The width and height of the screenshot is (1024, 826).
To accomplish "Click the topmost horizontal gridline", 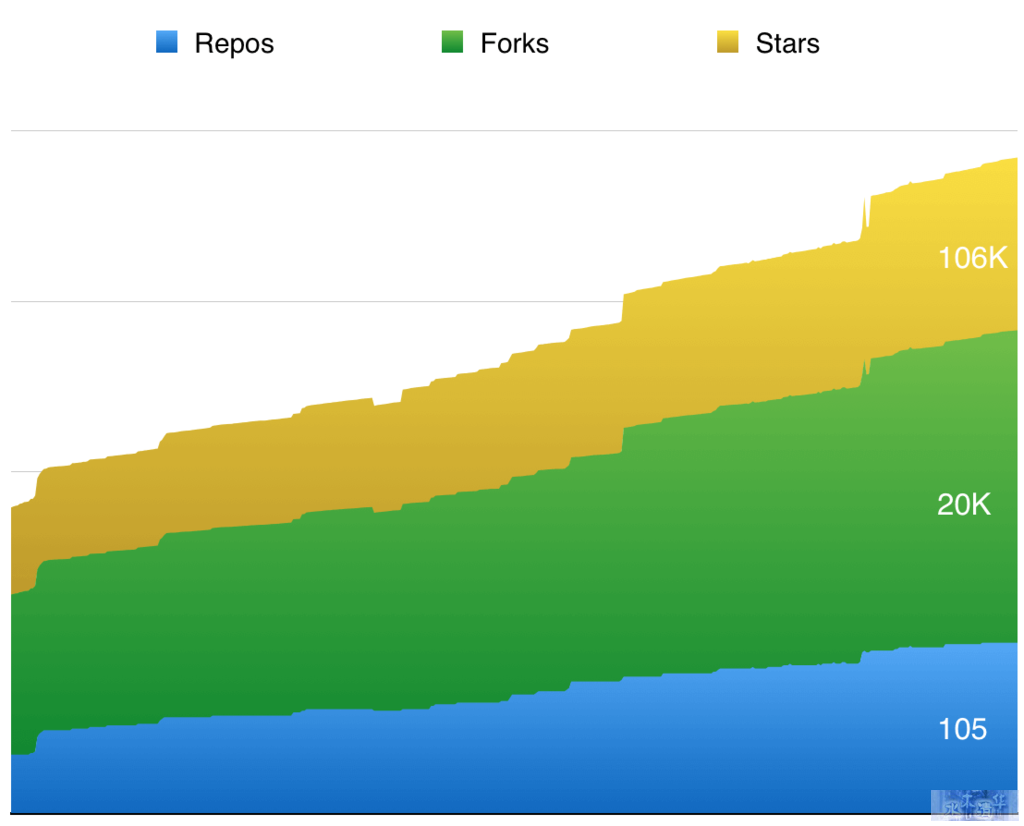I will tap(514, 131).
